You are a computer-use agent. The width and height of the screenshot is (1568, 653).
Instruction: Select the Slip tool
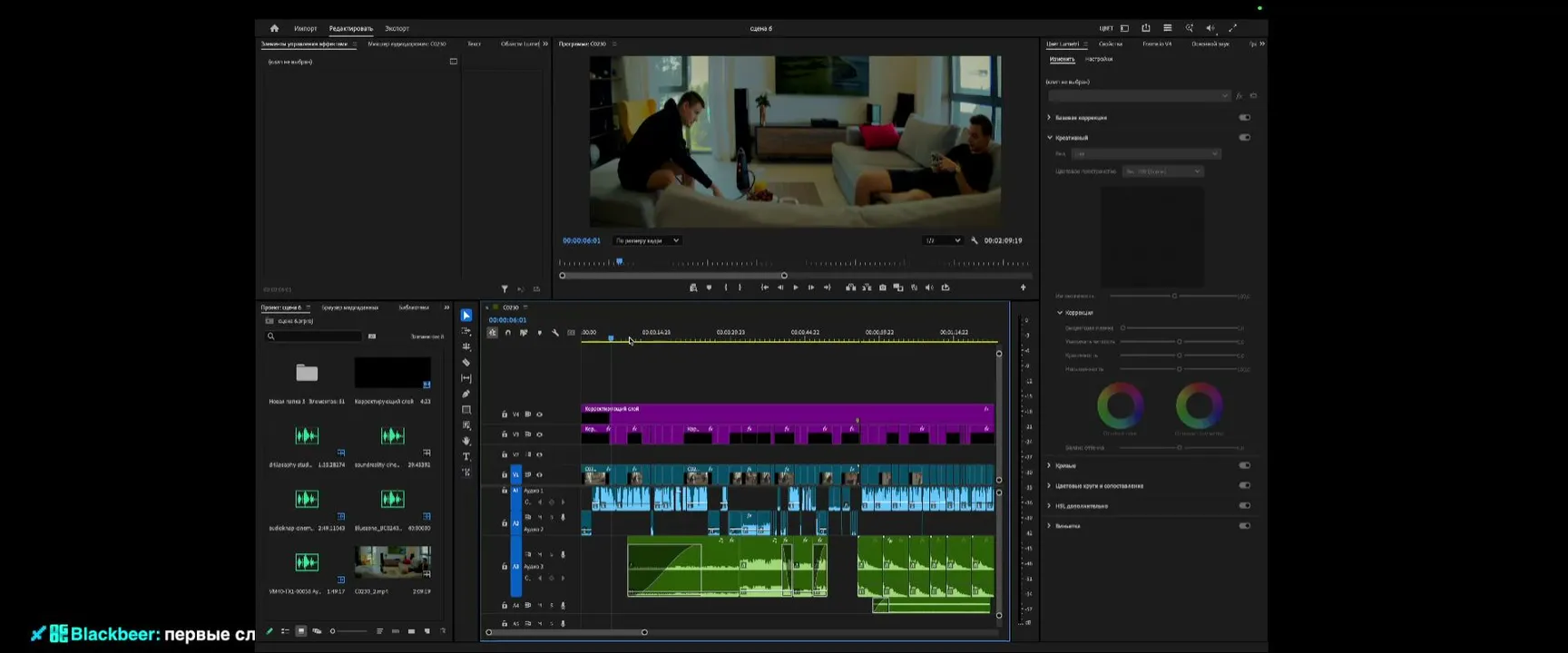[x=466, y=378]
